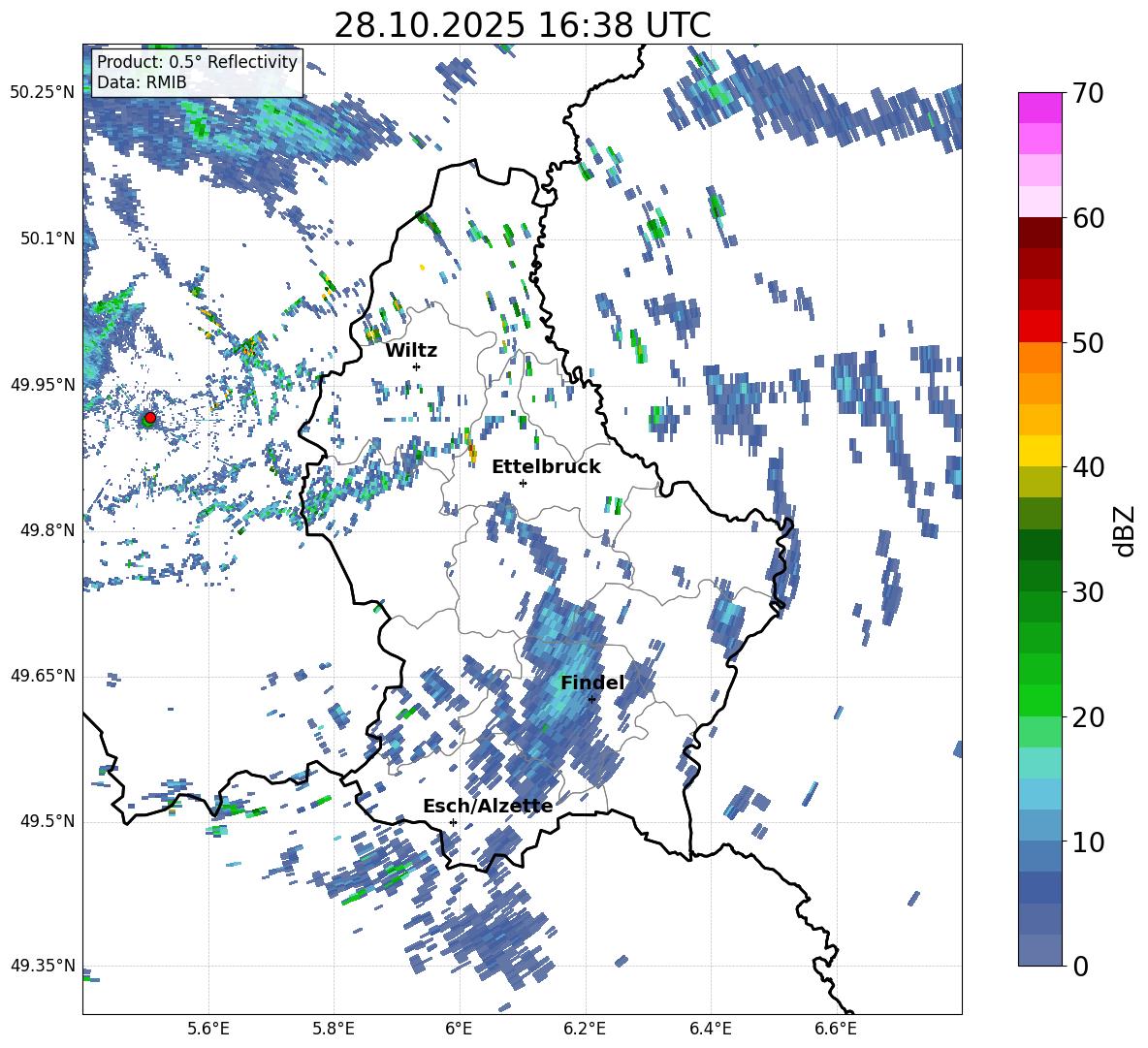1148x1048 pixels.
Task: Click the 70 colorbar tick label
Action: (1088, 93)
